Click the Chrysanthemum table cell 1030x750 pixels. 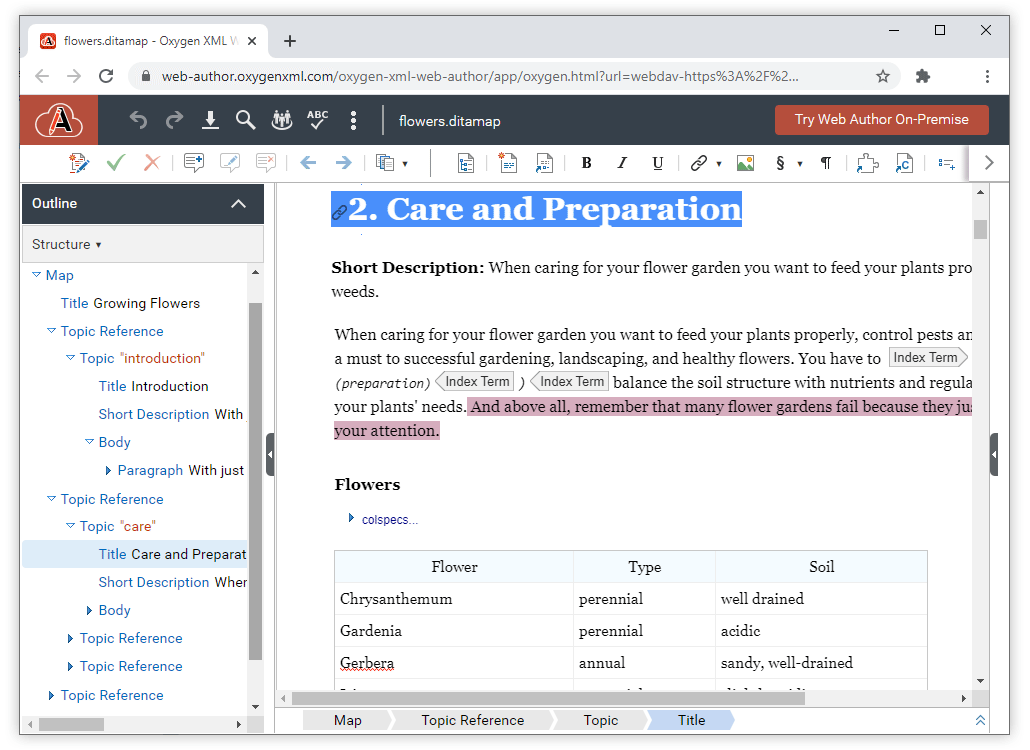pyautogui.click(x=454, y=599)
